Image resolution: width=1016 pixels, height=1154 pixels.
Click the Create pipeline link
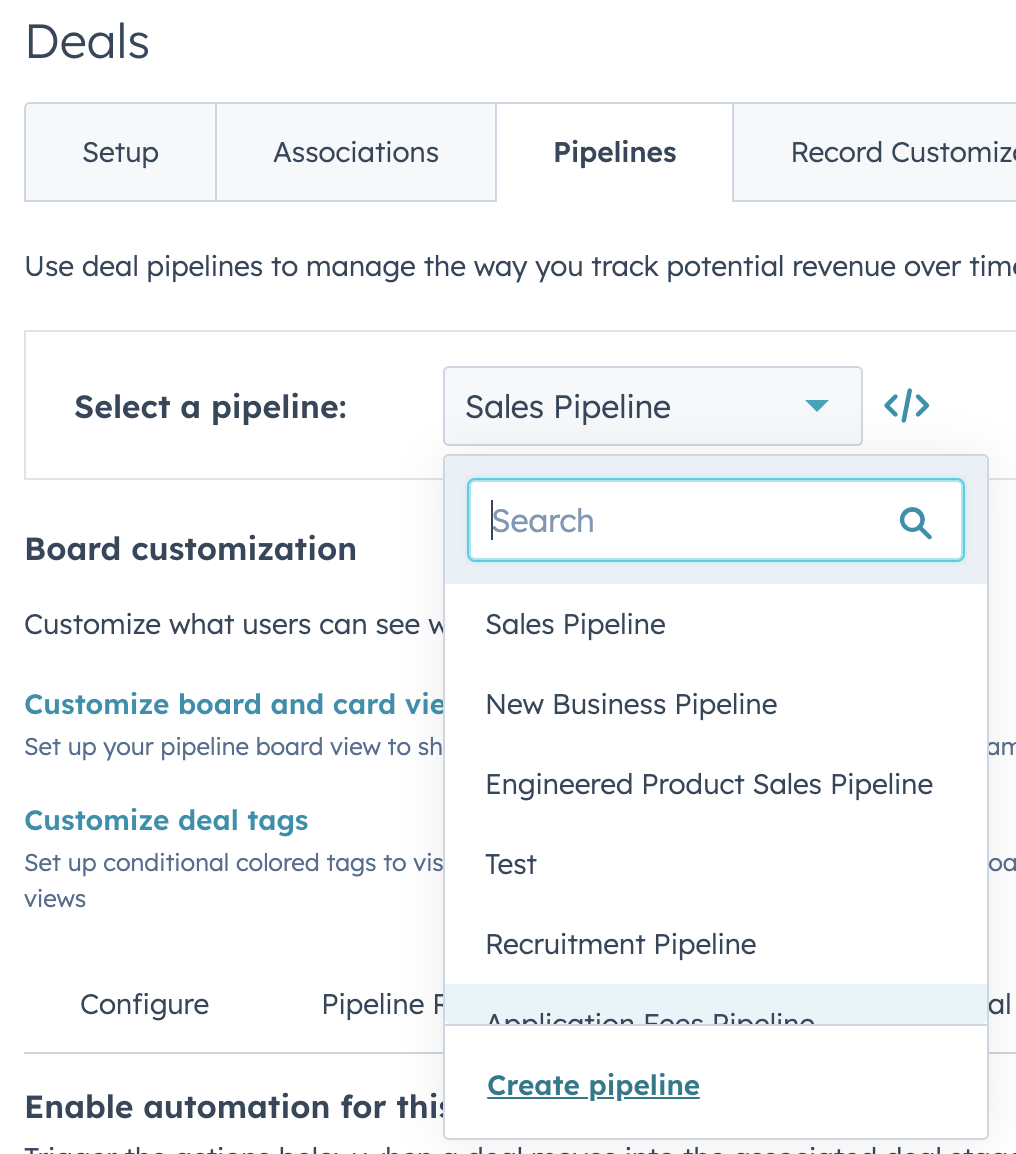pos(593,1085)
